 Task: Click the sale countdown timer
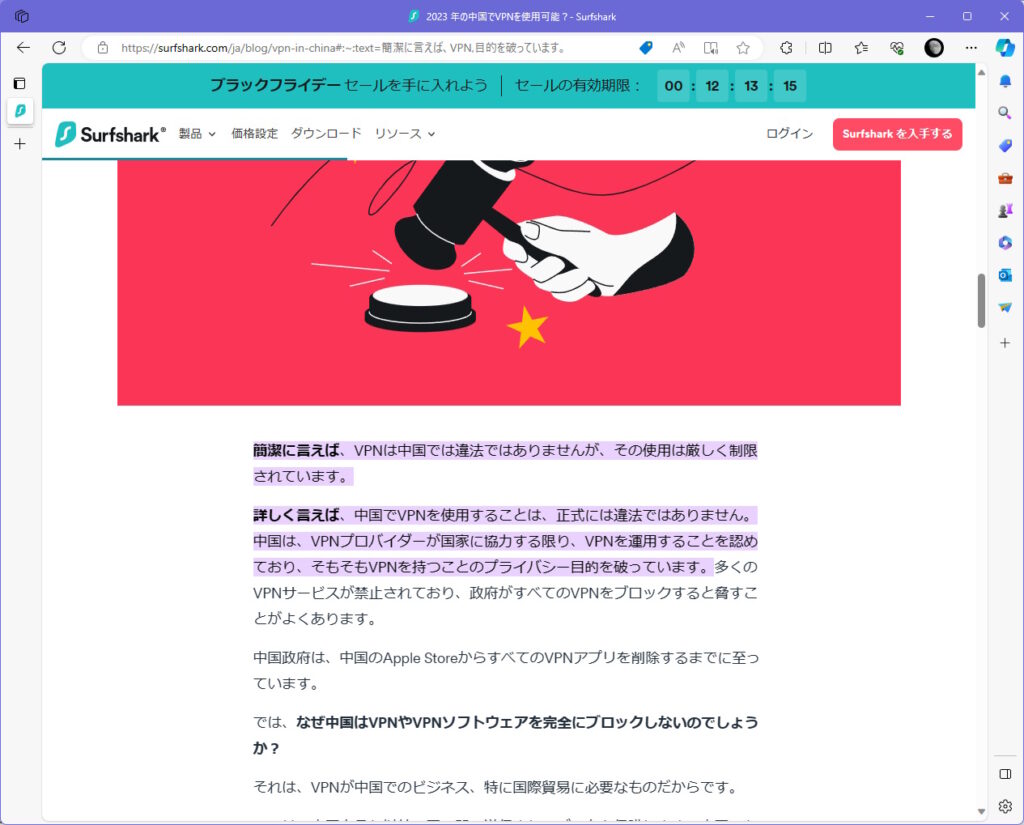coord(731,86)
